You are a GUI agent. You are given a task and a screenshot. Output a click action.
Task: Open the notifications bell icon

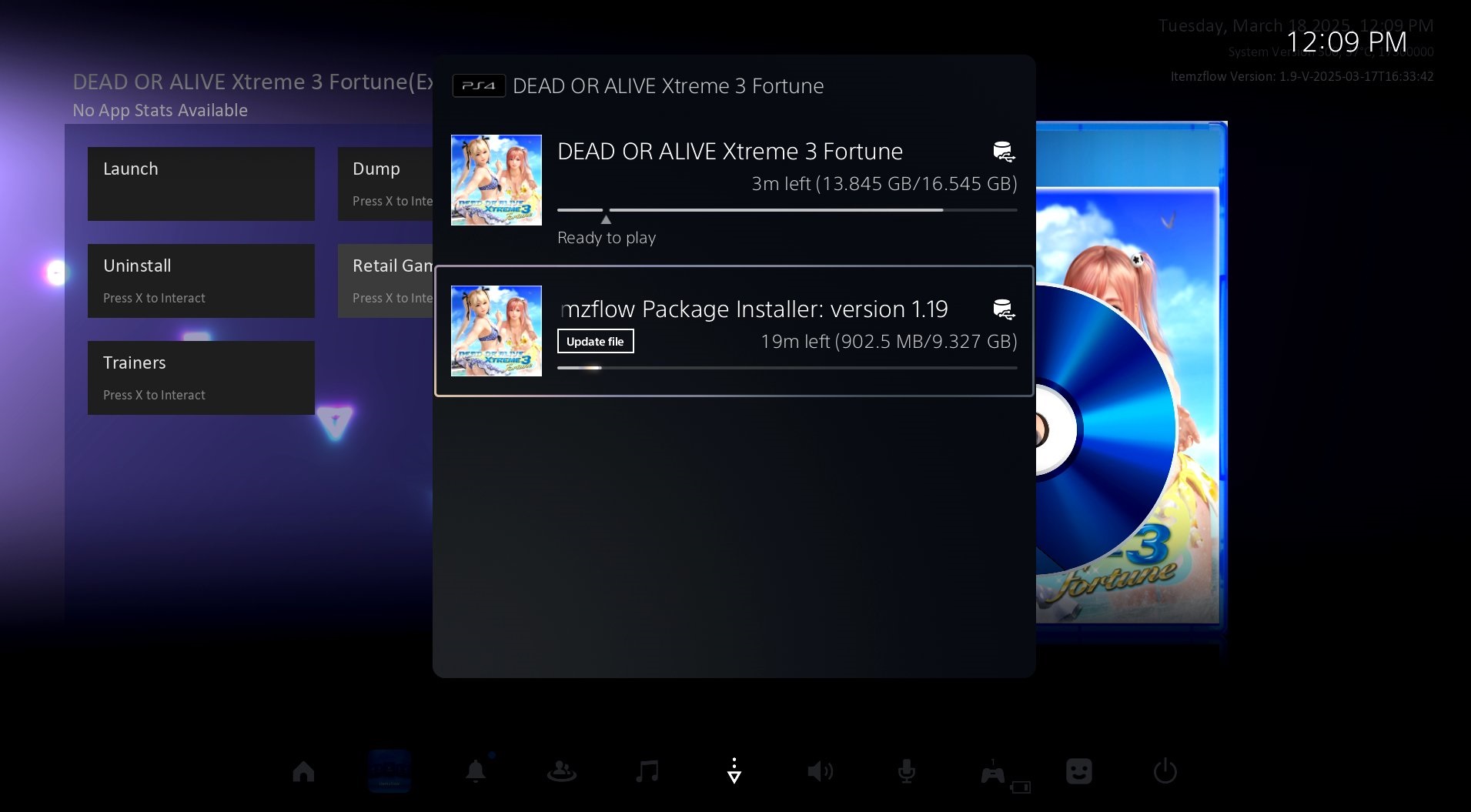(476, 771)
